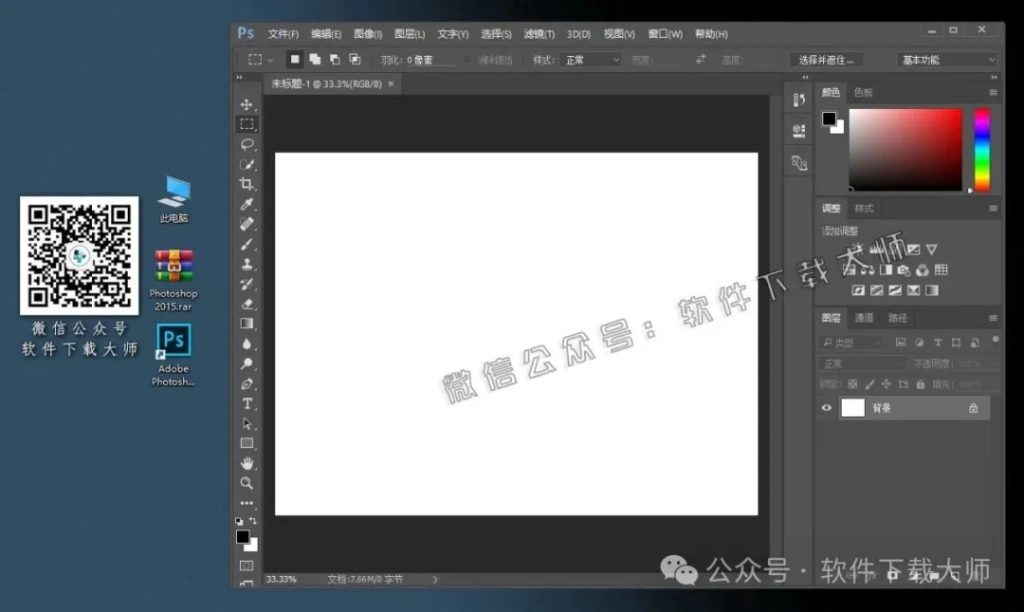Select the Move tool in the toolbox
This screenshot has height=612, width=1024.
247,104
